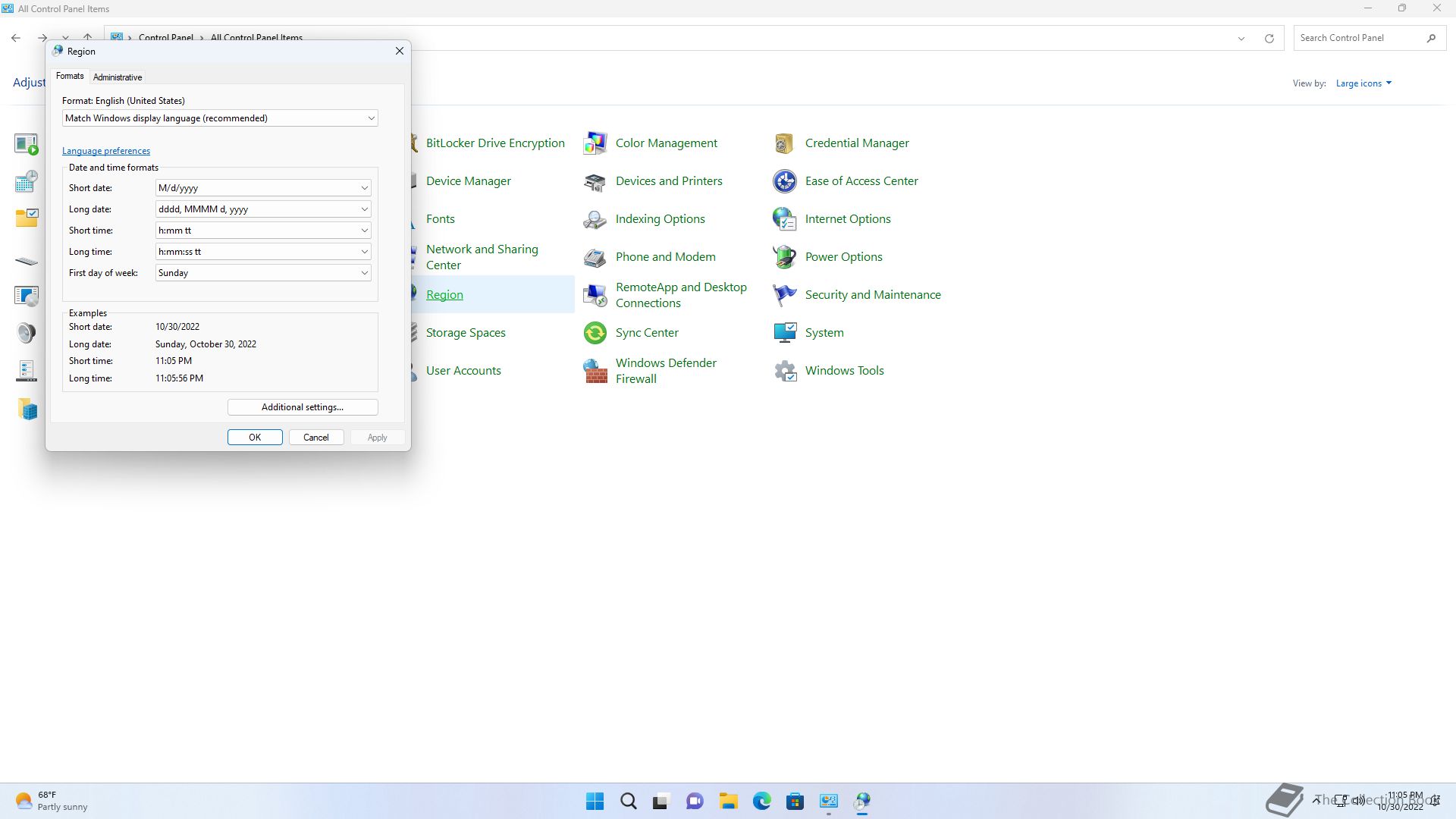This screenshot has width=1456, height=819.
Task: Go back using the navigation arrow
Action: [16, 38]
